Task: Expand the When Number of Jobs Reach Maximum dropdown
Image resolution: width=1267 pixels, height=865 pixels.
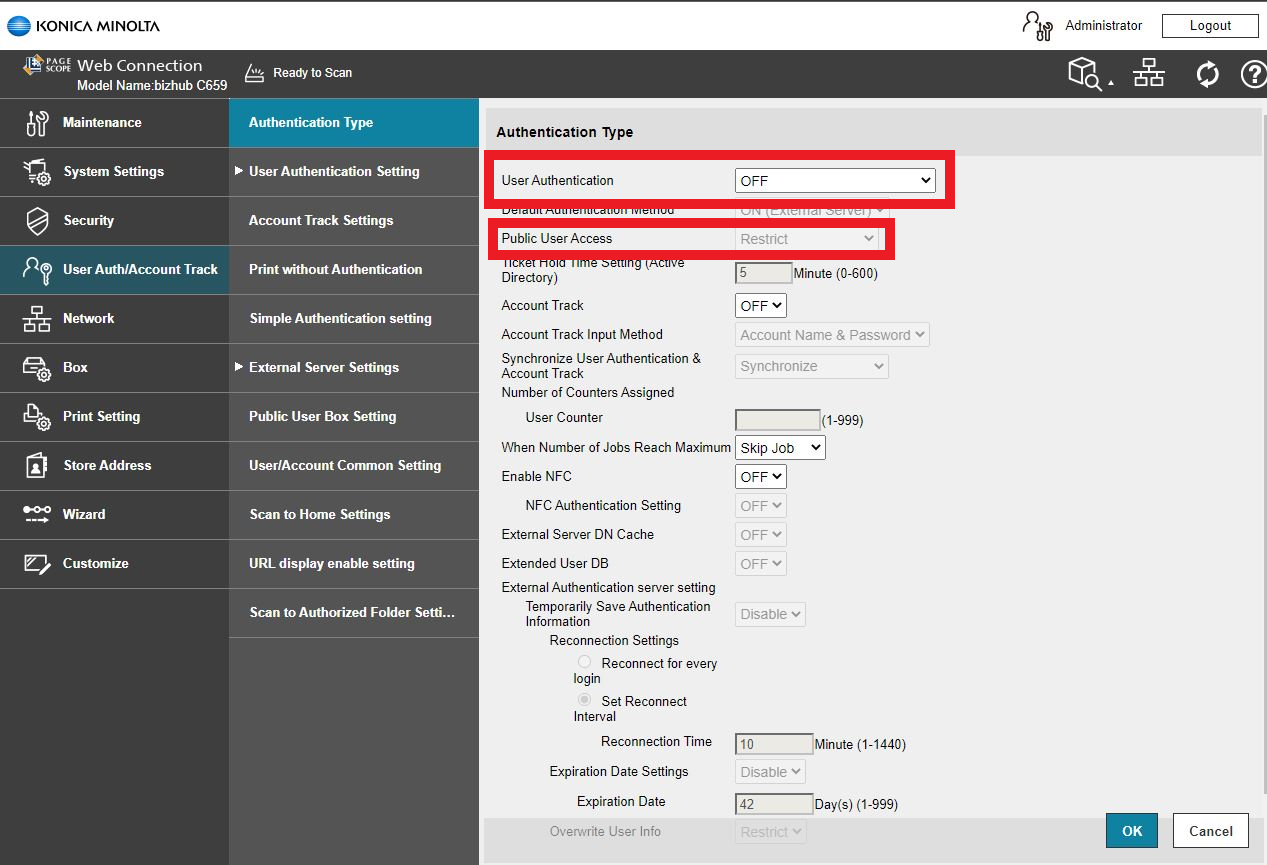Action: coord(780,447)
